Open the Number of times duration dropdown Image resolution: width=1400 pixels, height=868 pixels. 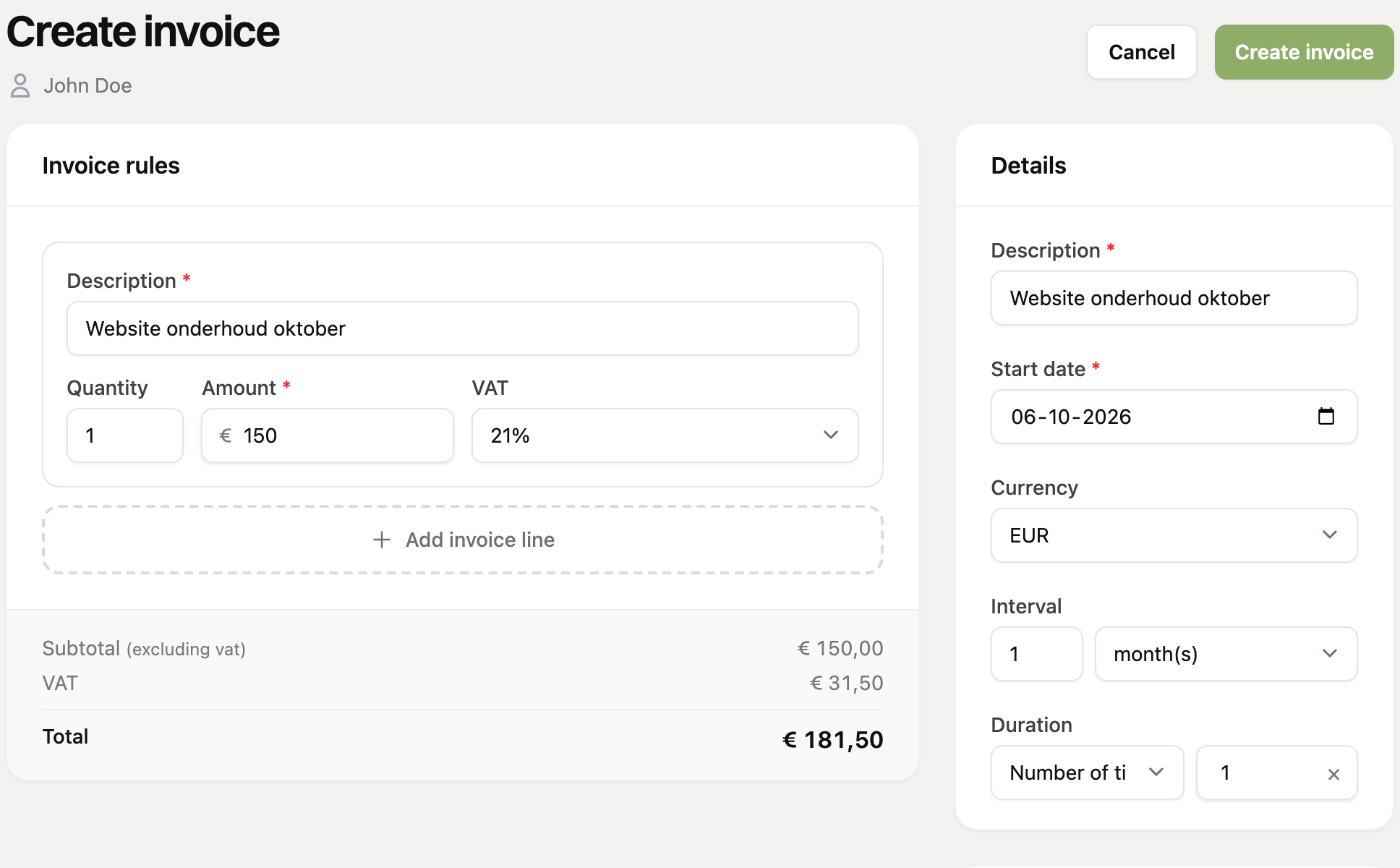[x=1087, y=773]
